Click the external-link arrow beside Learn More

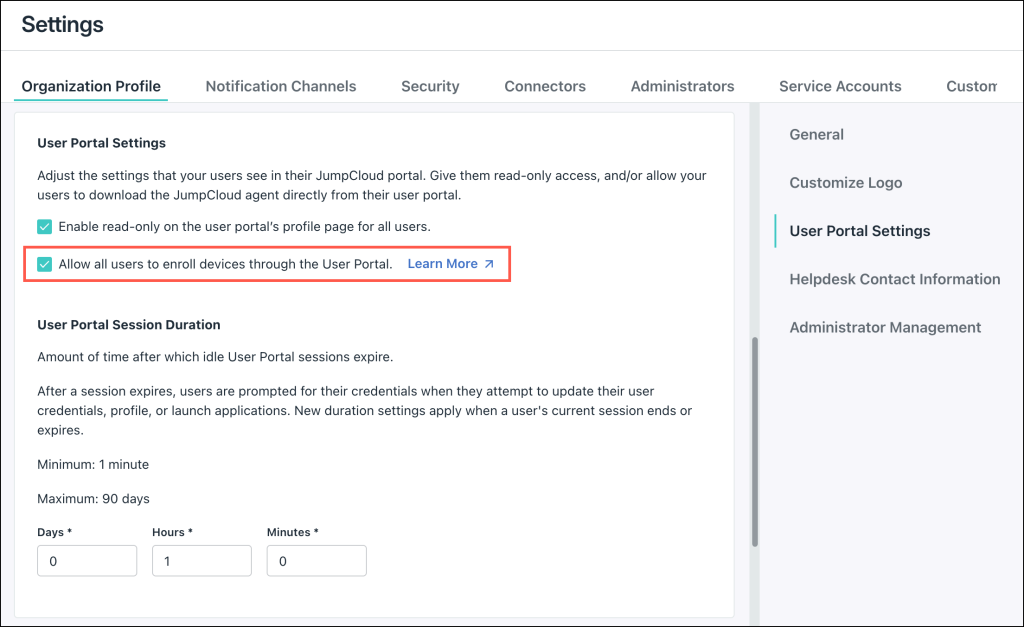coord(489,264)
